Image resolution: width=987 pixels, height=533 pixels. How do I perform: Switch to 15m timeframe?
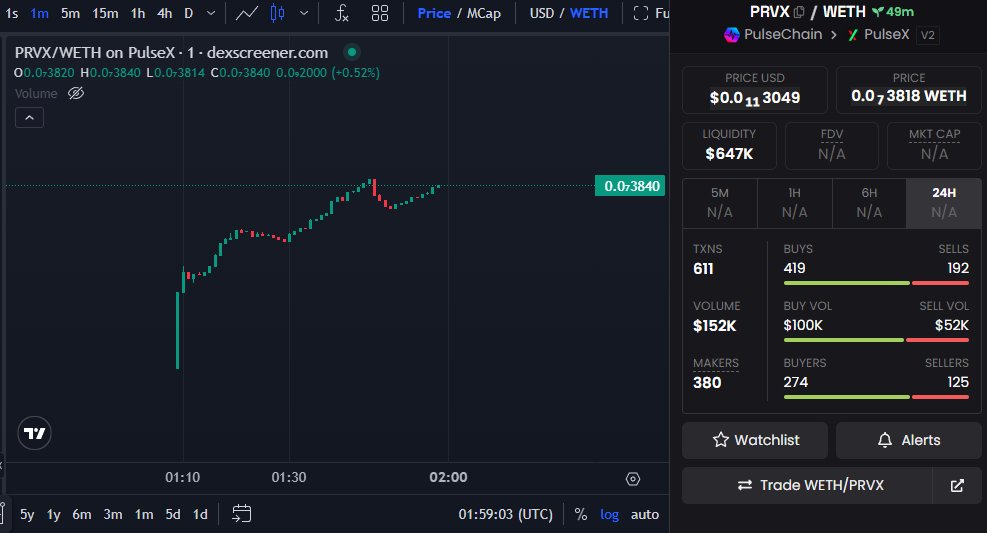105,13
